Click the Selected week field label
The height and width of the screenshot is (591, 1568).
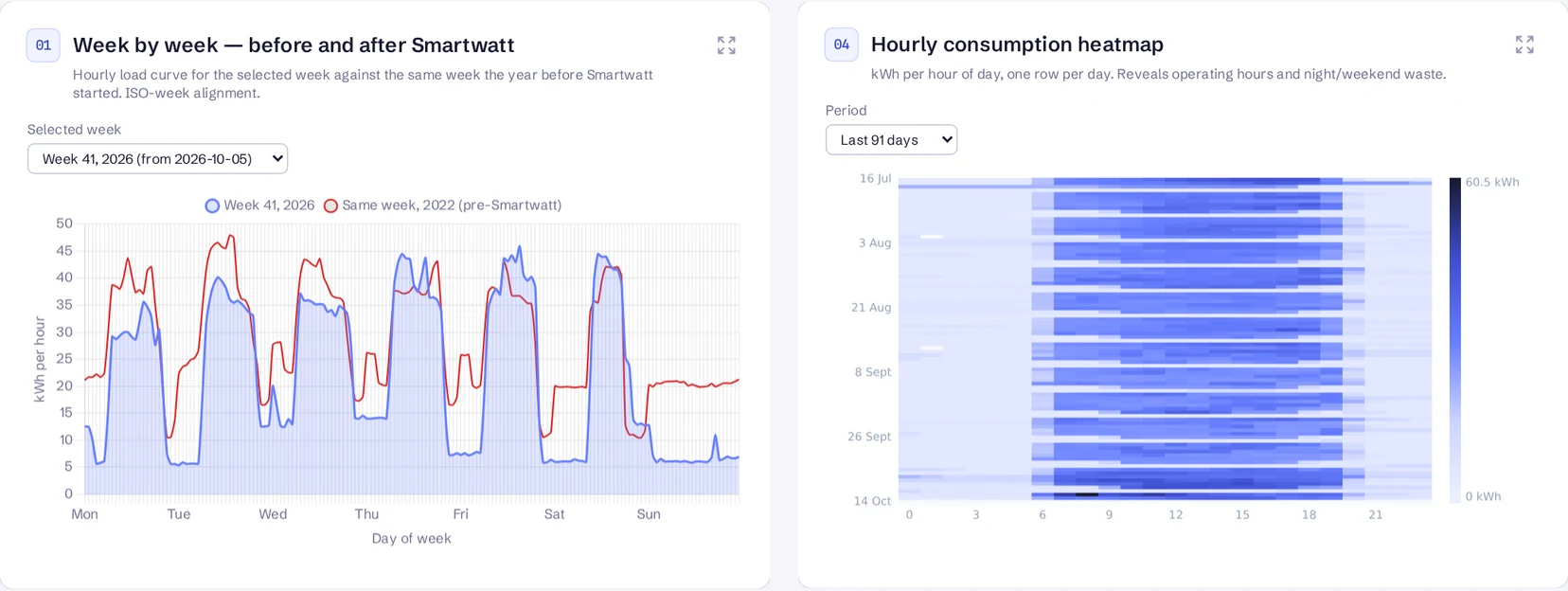click(74, 130)
